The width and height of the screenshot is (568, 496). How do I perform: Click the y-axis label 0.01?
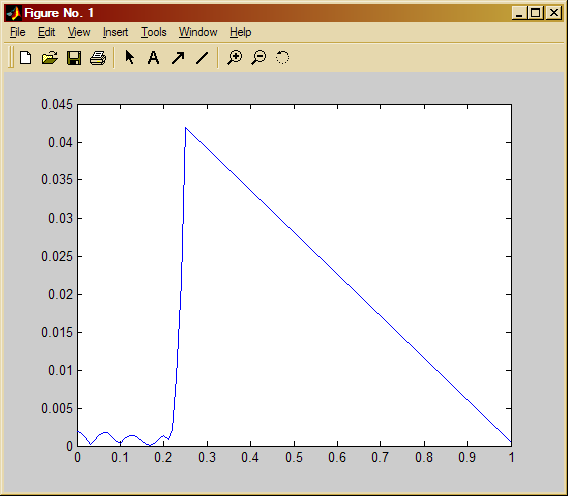point(60,371)
